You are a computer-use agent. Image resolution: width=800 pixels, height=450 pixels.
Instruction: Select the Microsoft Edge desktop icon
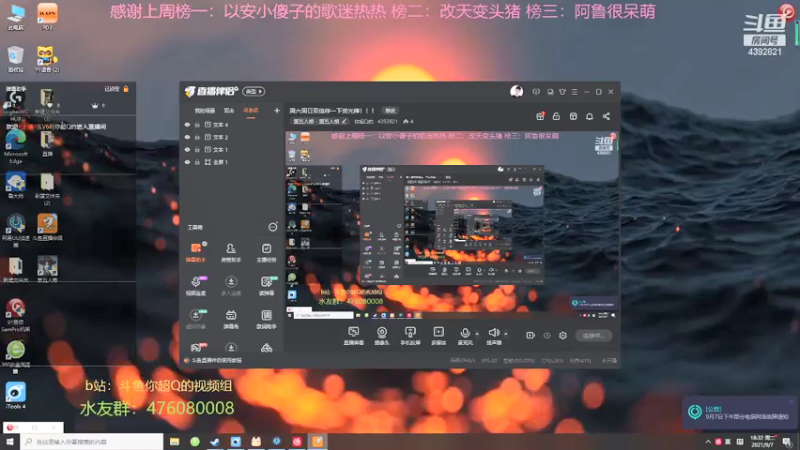[16, 146]
